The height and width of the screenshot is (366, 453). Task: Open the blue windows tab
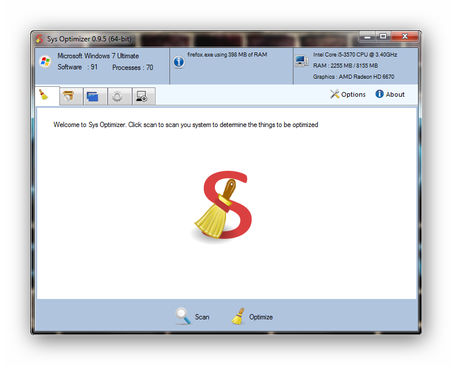(95, 97)
